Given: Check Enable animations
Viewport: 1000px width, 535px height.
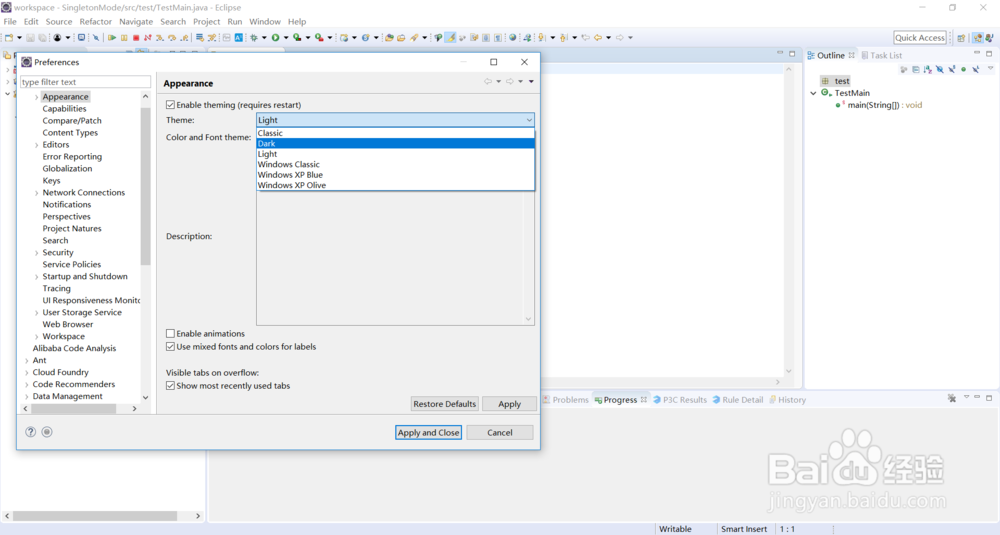Looking at the screenshot, I should click(x=170, y=333).
